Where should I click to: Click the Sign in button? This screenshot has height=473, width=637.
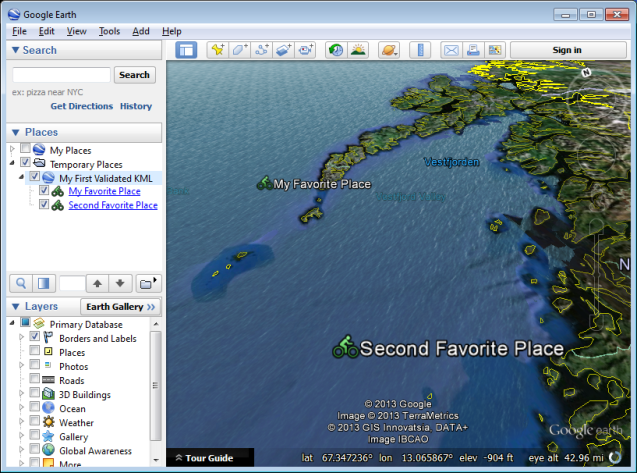567,50
